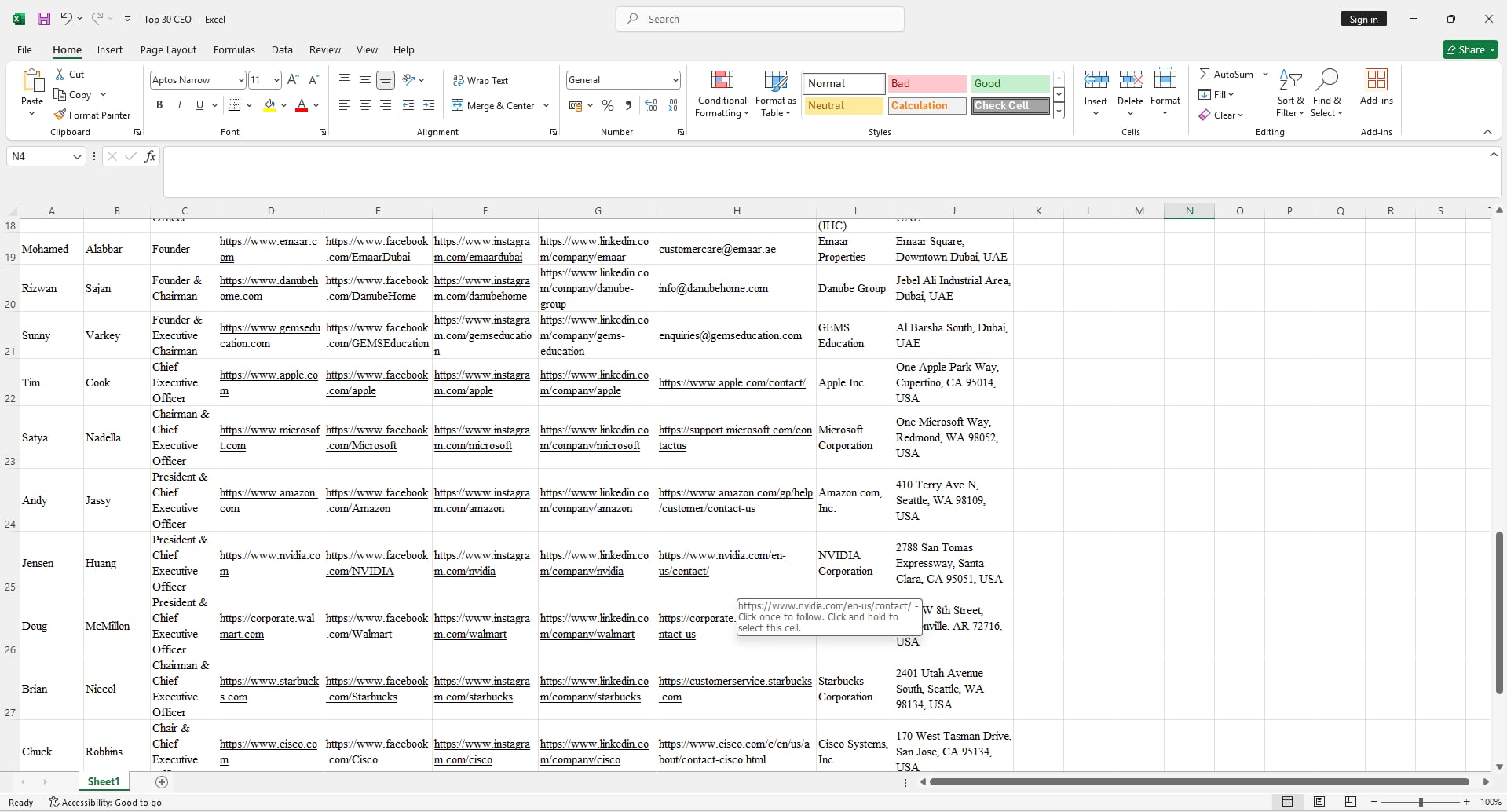Image resolution: width=1507 pixels, height=812 pixels.
Task: Activate the Format Painter brush
Action: point(60,115)
